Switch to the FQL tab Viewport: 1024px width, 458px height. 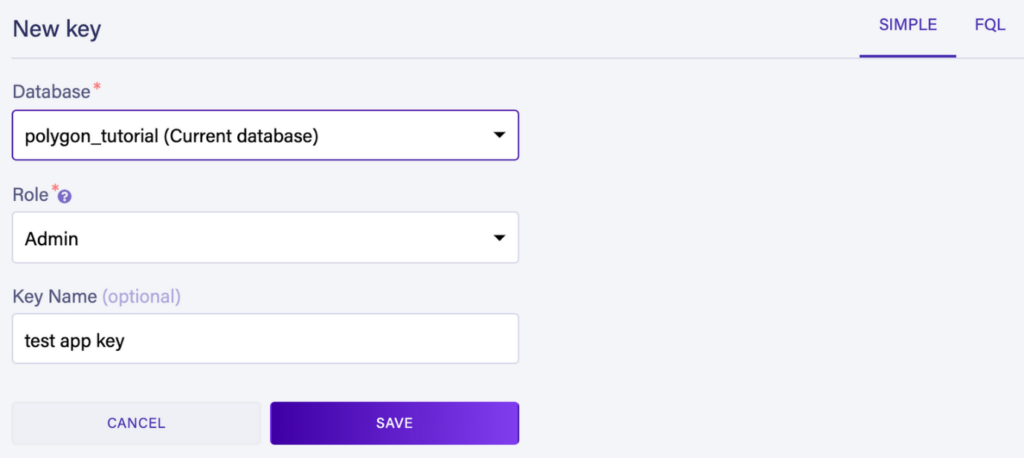tap(989, 26)
